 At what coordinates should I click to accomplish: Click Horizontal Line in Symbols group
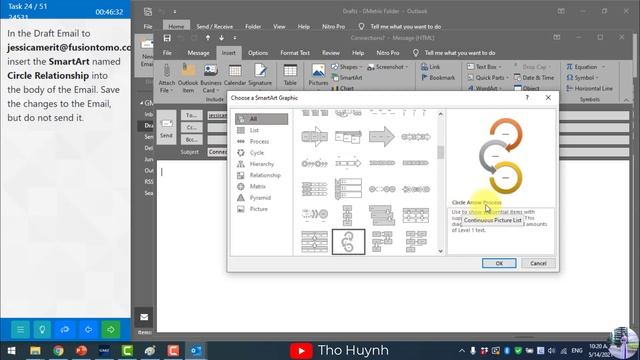[x=589, y=88]
